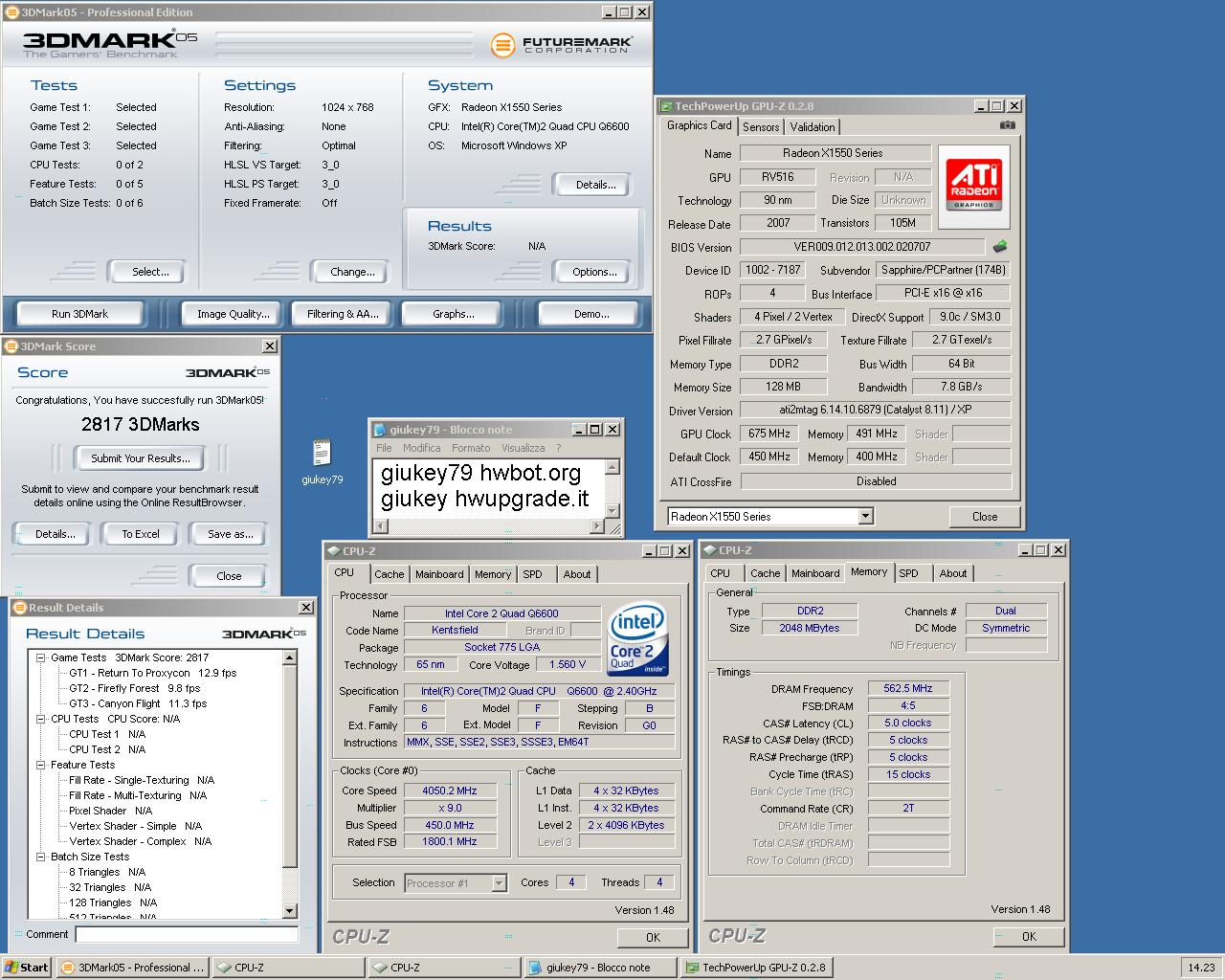This screenshot has width=1225, height=980.
Task: Click the taskbar clock showing 14.23
Action: coord(1201,968)
